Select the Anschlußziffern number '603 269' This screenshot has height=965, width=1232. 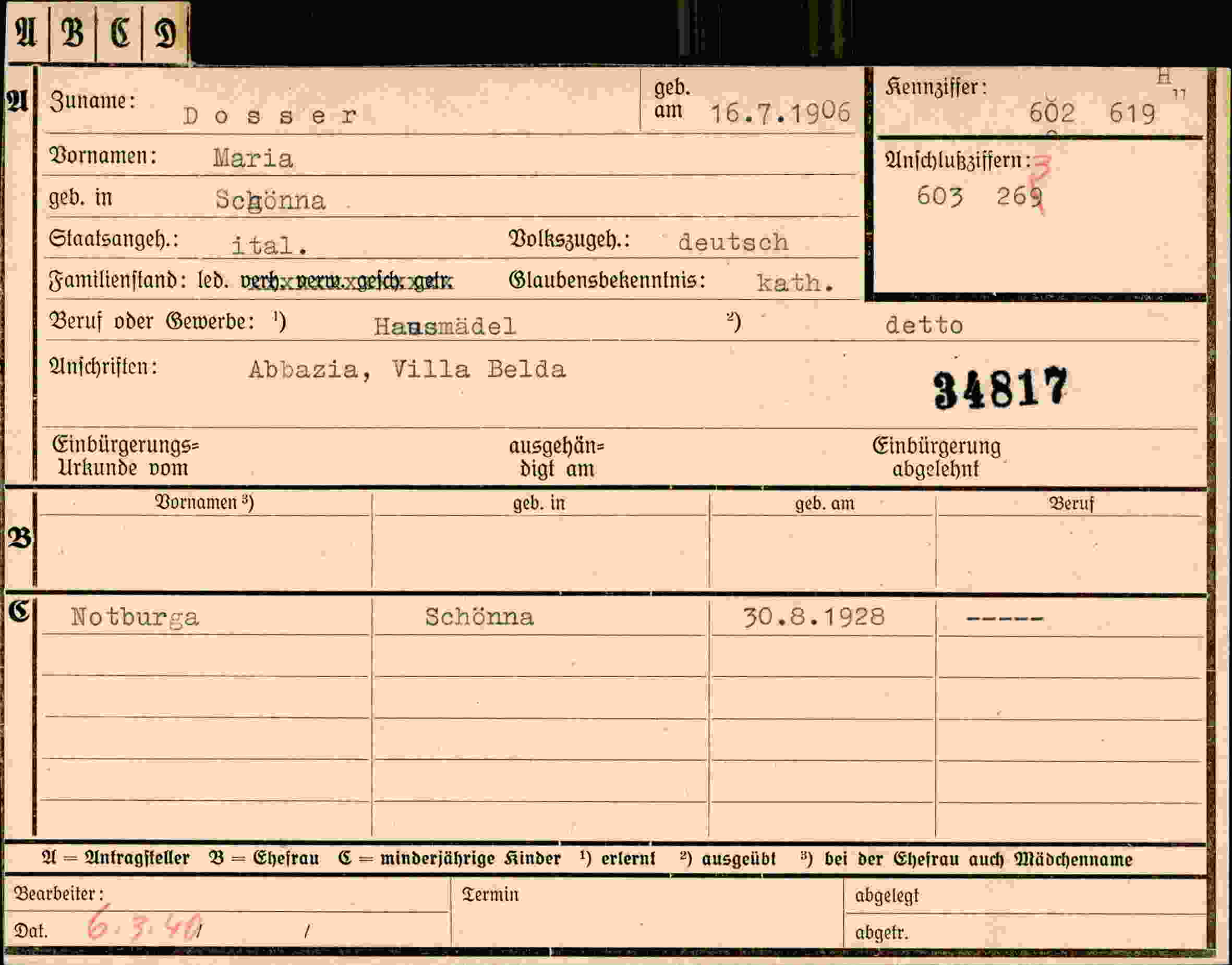[980, 197]
